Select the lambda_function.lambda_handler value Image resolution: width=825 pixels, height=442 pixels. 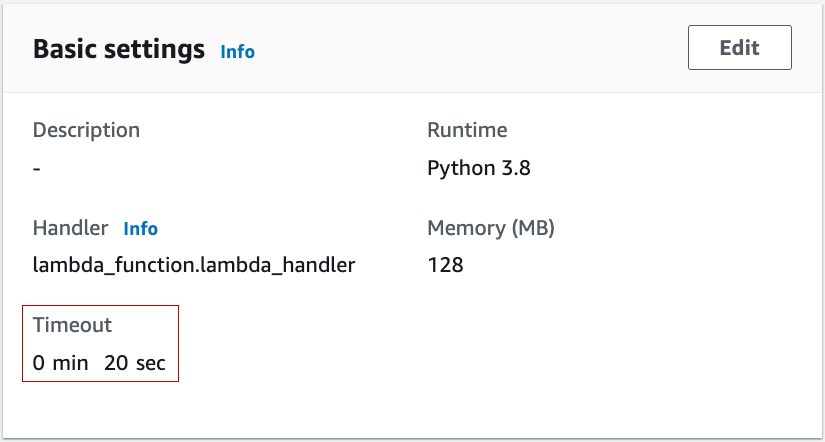(x=194, y=265)
